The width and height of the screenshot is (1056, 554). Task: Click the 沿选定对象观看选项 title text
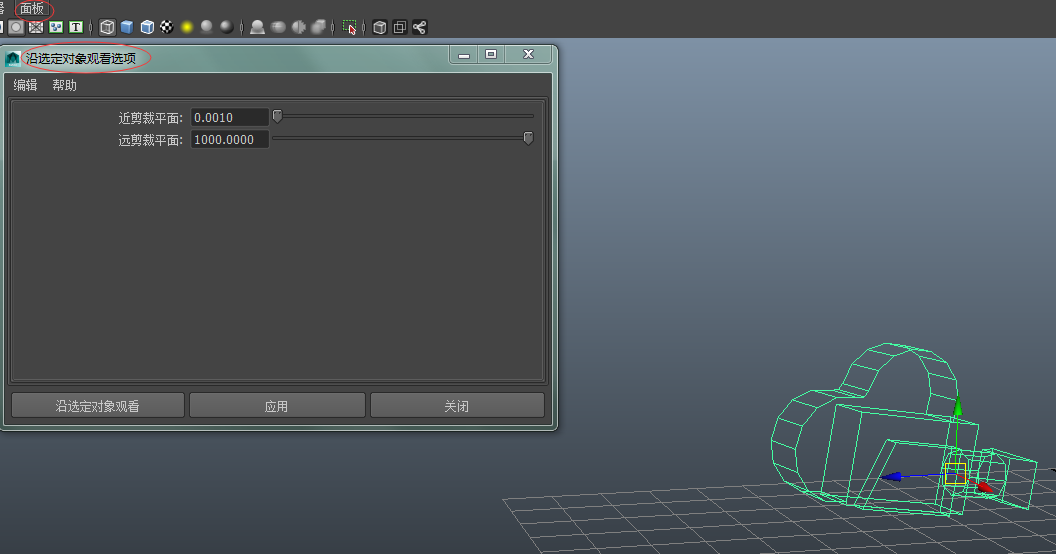(x=81, y=59)
